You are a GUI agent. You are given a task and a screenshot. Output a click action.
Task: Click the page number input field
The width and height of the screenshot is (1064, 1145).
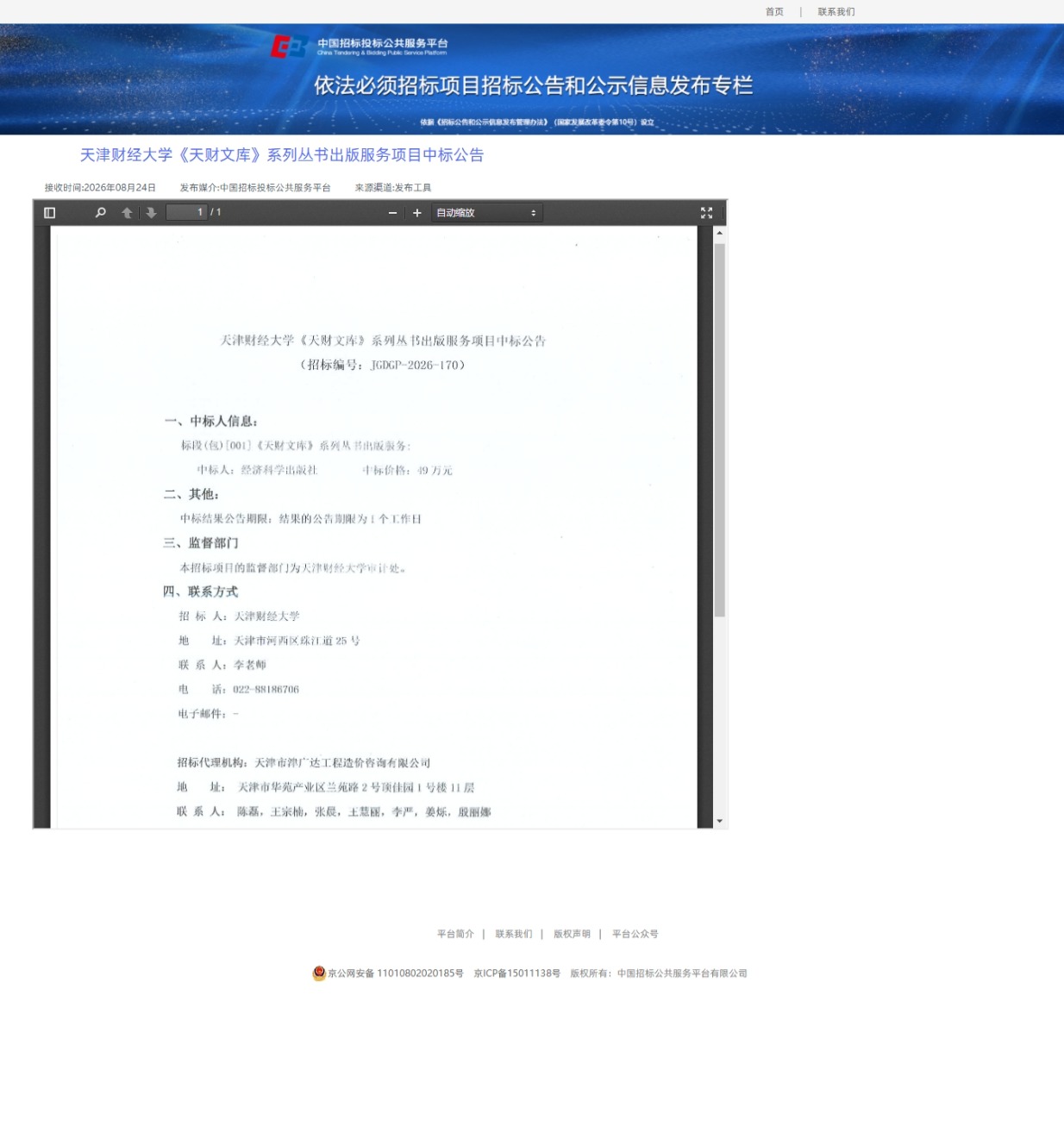[x=186, y=212]
